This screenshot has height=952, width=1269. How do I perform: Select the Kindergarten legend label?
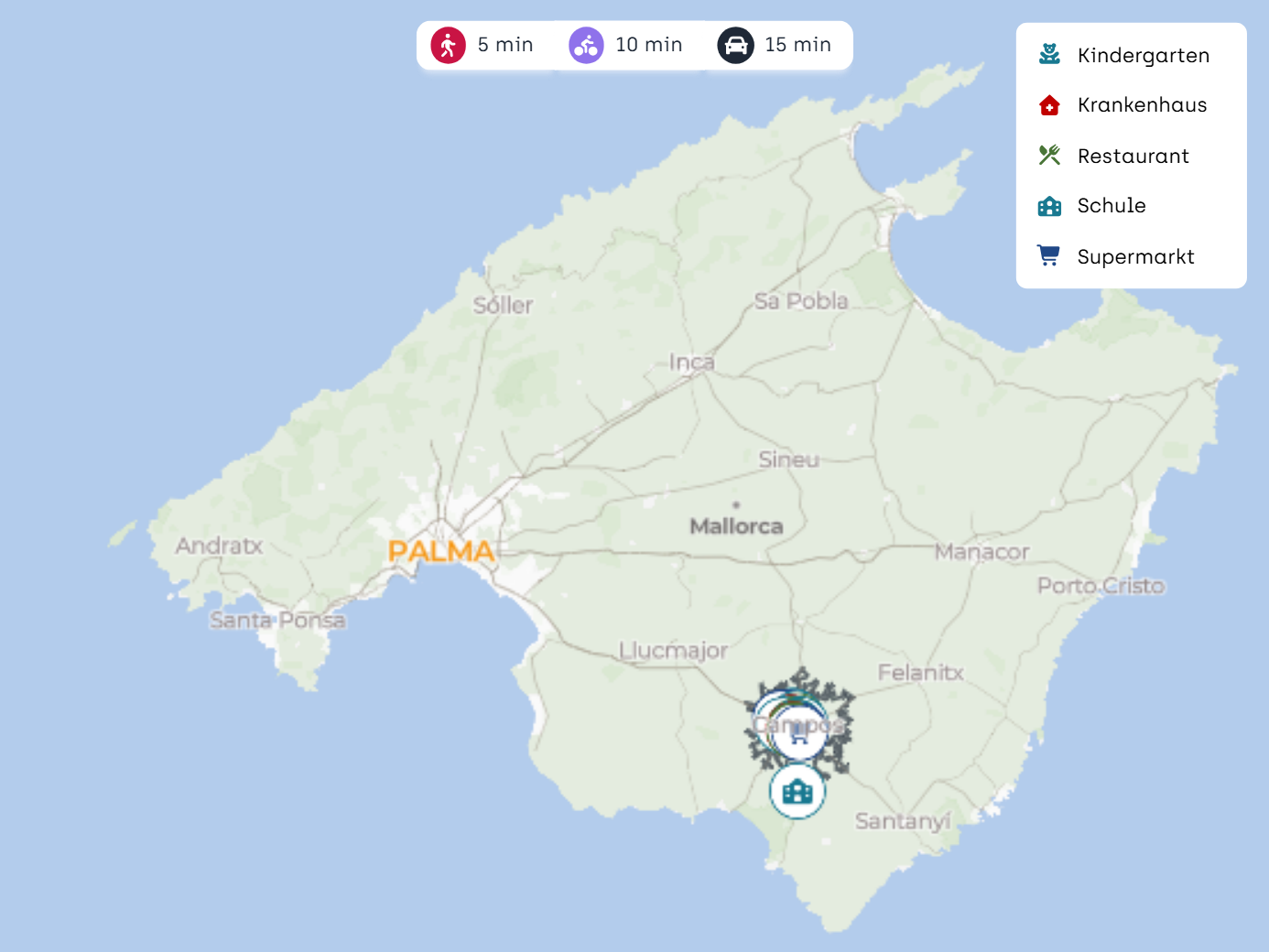tap(1143, 56)
